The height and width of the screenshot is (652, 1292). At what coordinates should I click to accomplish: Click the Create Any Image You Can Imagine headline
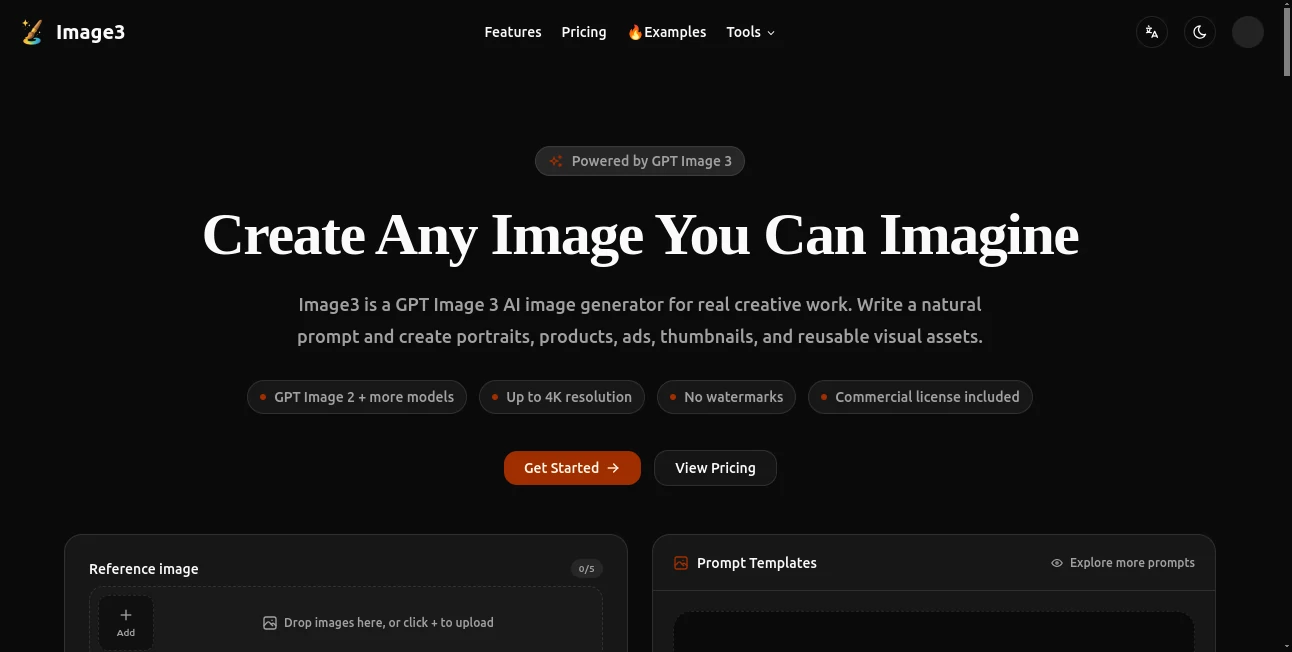pos(640,235)
